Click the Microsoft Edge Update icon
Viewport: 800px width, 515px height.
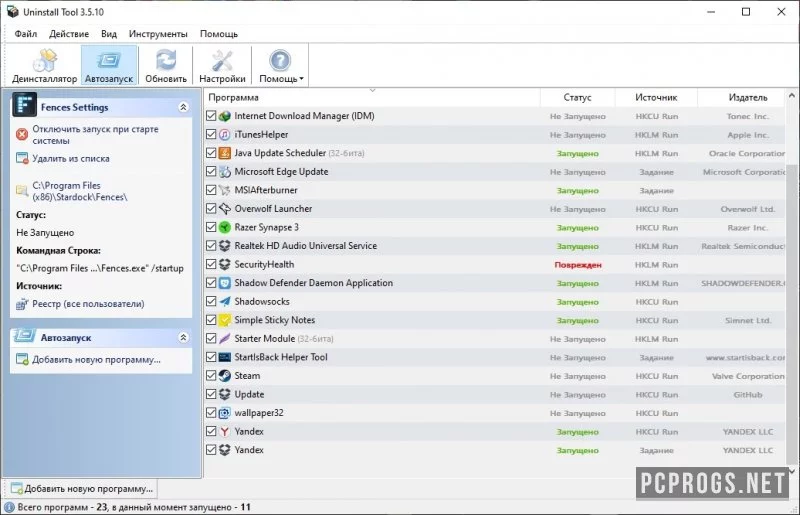[224, 172]
